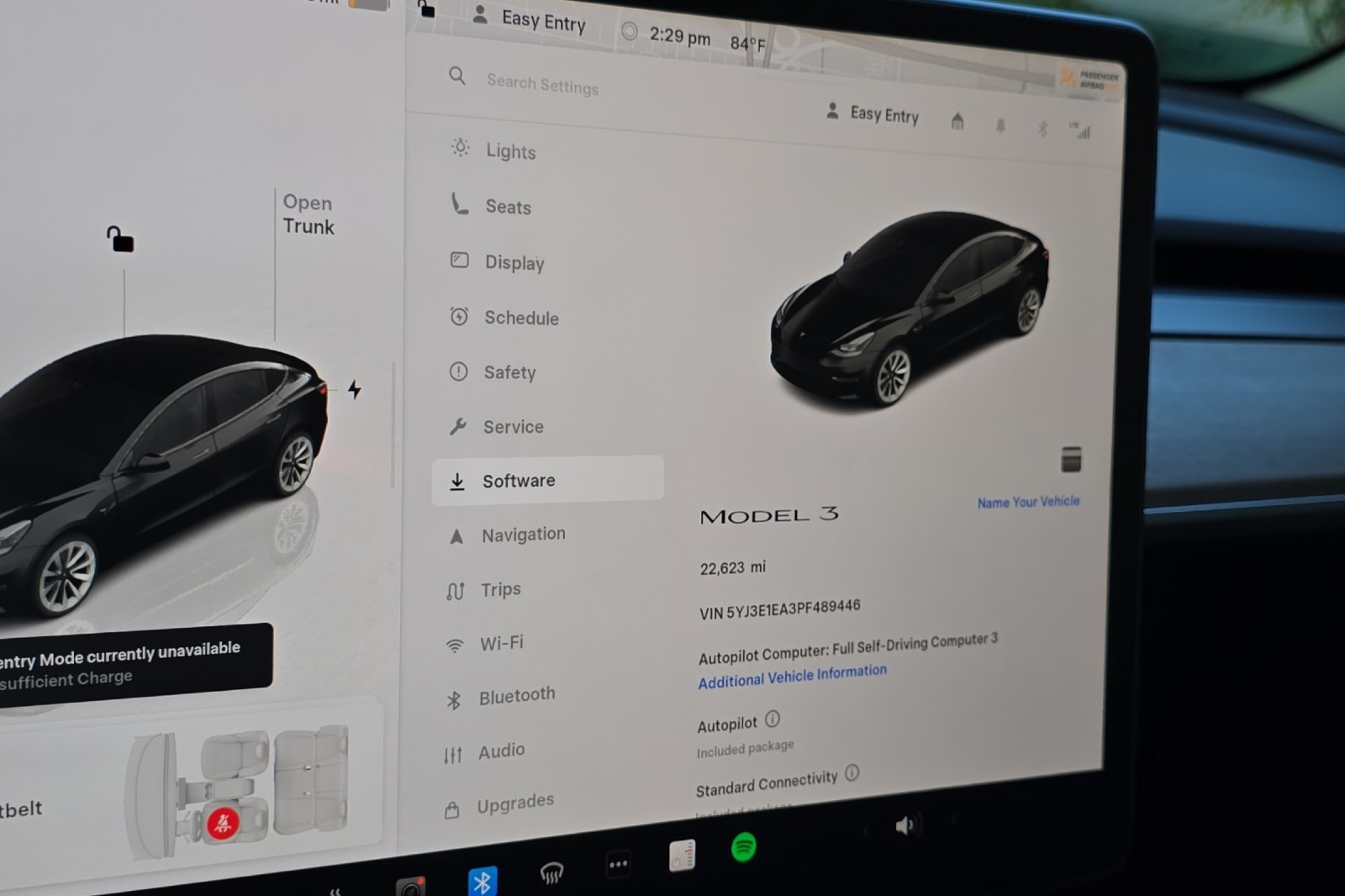Click the Full Self-Driving Computer 3 text
The width and height of the screenshot is (1345, 896).
(915, 644)
